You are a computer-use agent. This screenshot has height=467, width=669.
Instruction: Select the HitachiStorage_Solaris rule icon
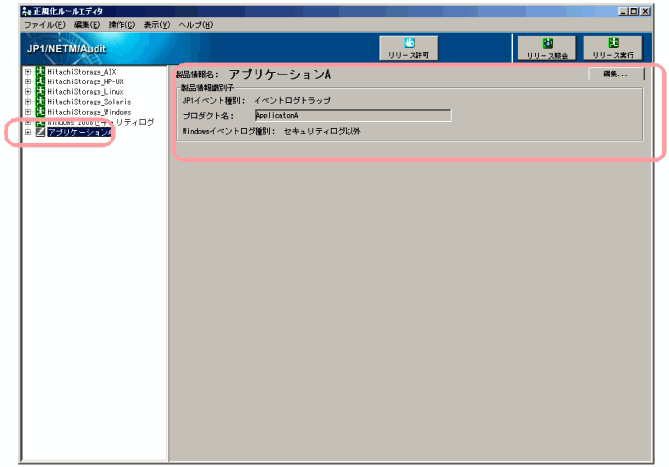pyautogui.click(x=40, y=102)
